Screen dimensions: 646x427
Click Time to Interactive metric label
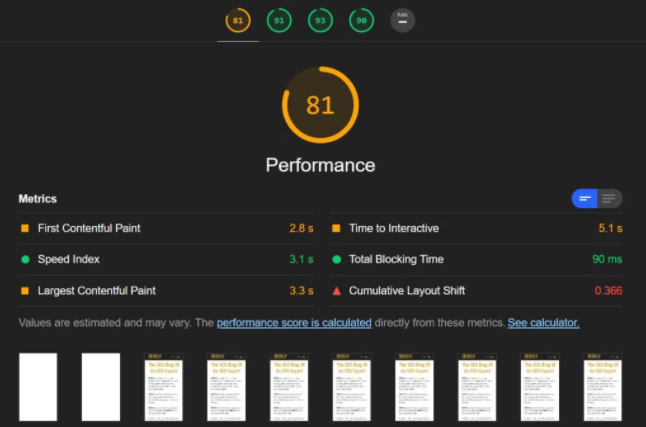pyautogui.click(x=394, y=228)
